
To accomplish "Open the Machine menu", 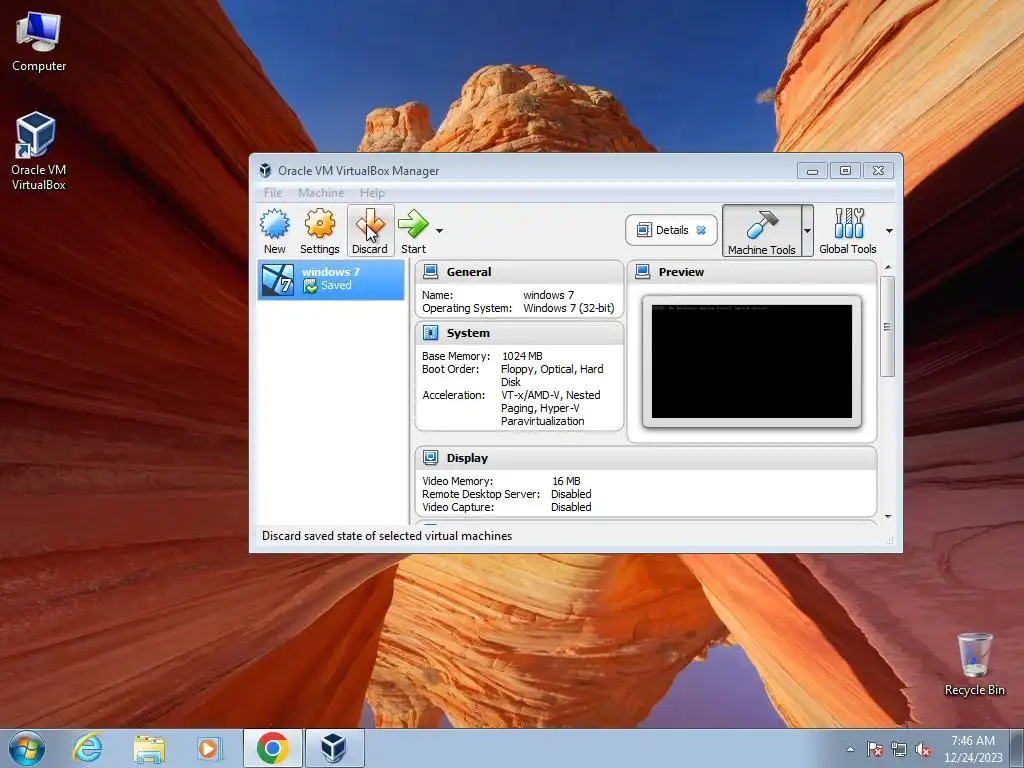I will coord(321,193).
